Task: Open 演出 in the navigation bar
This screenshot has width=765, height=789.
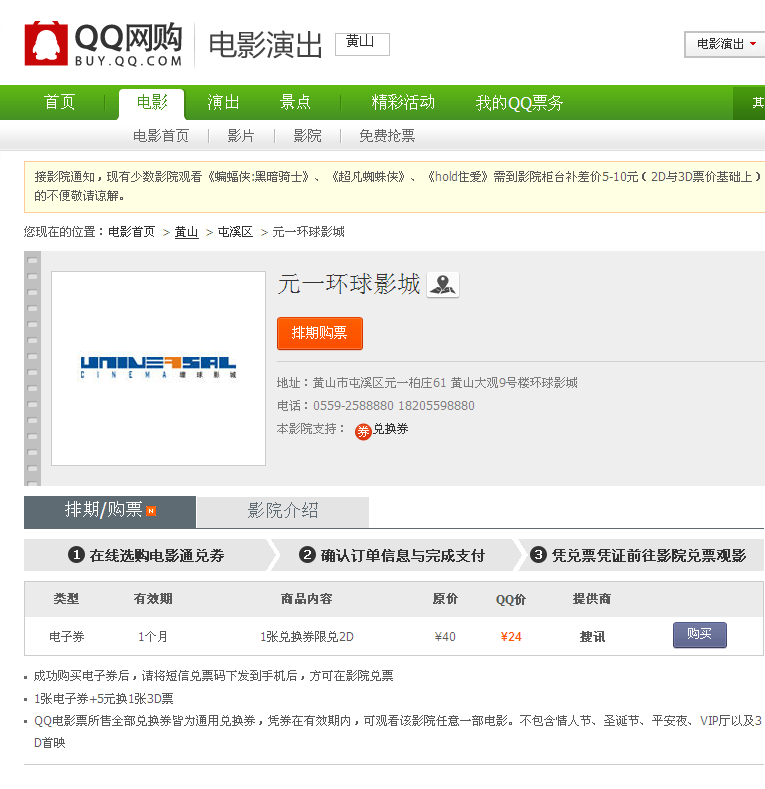Action: pos(223,102)
